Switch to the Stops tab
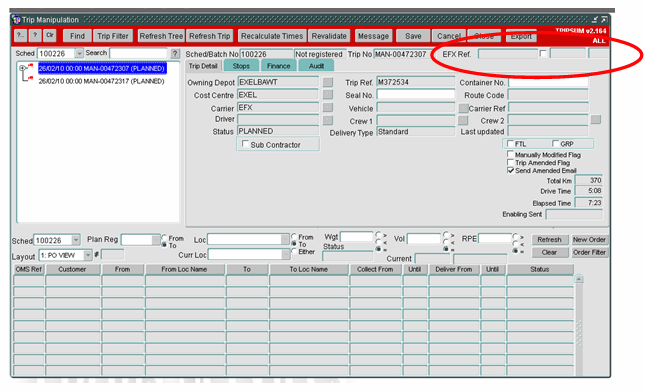The width and height of the screenshot is (645, 391). point(241,66)
